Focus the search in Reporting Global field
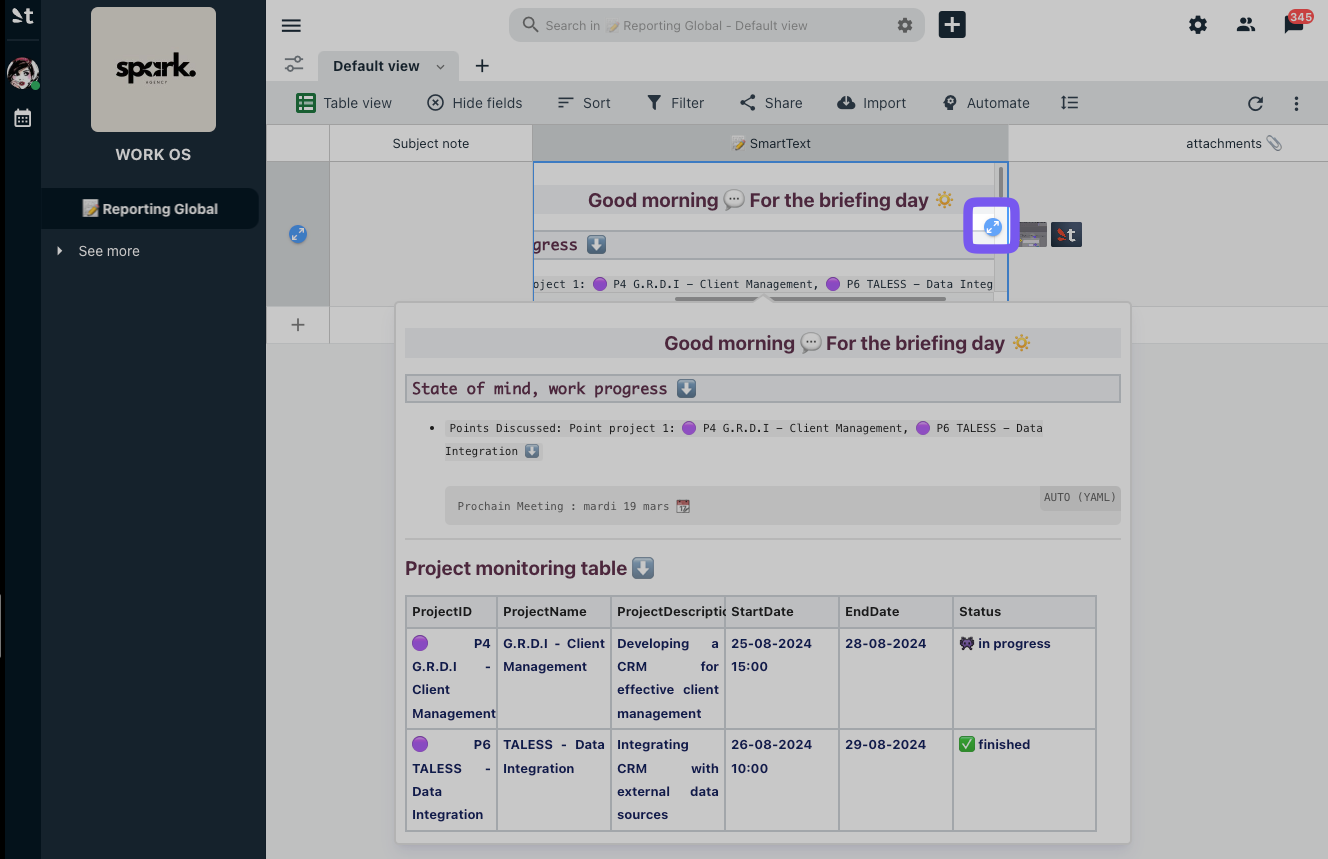 [715, 26]
